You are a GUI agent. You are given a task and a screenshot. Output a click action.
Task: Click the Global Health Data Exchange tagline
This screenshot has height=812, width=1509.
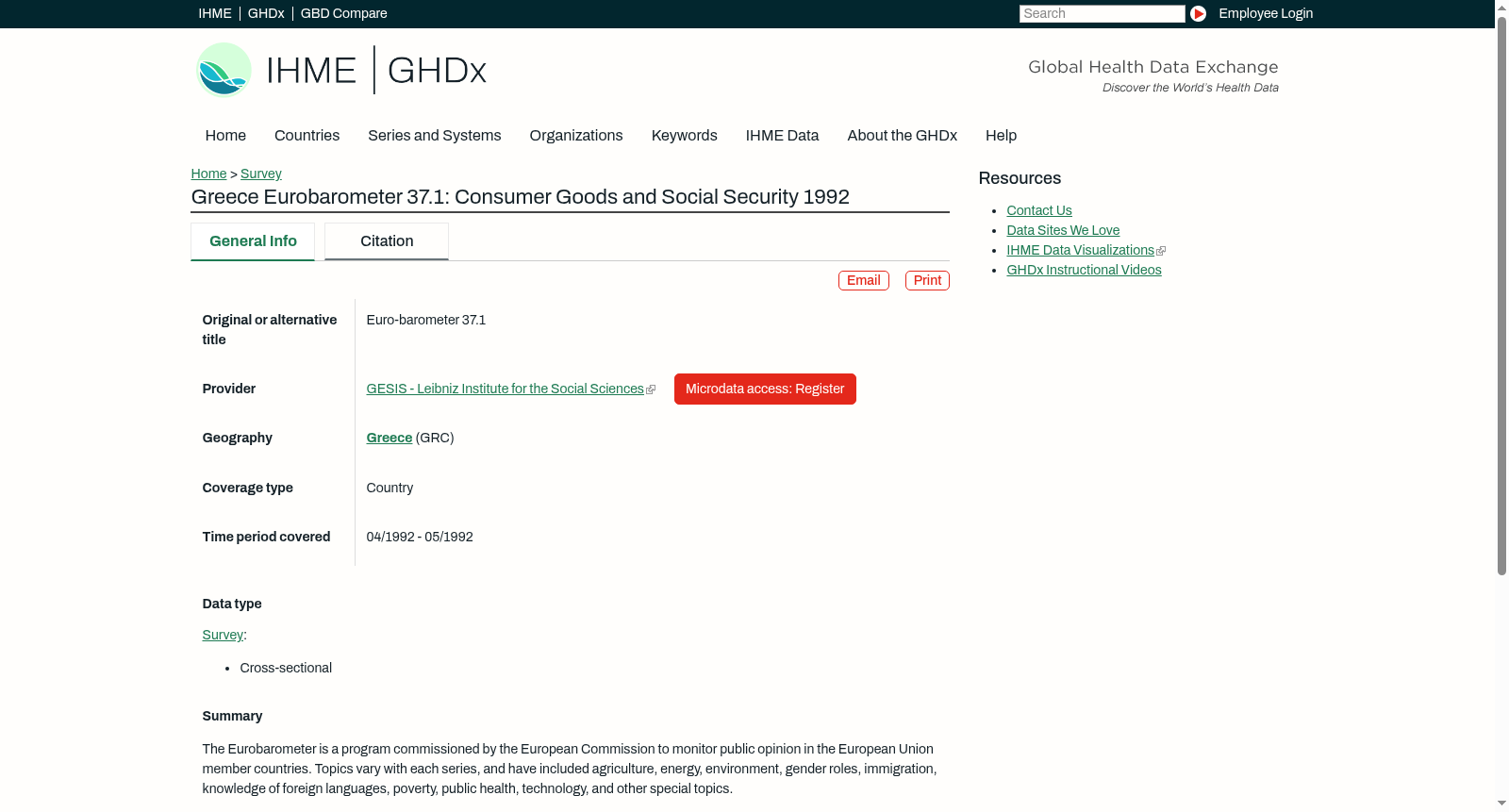coord(1153,67)
